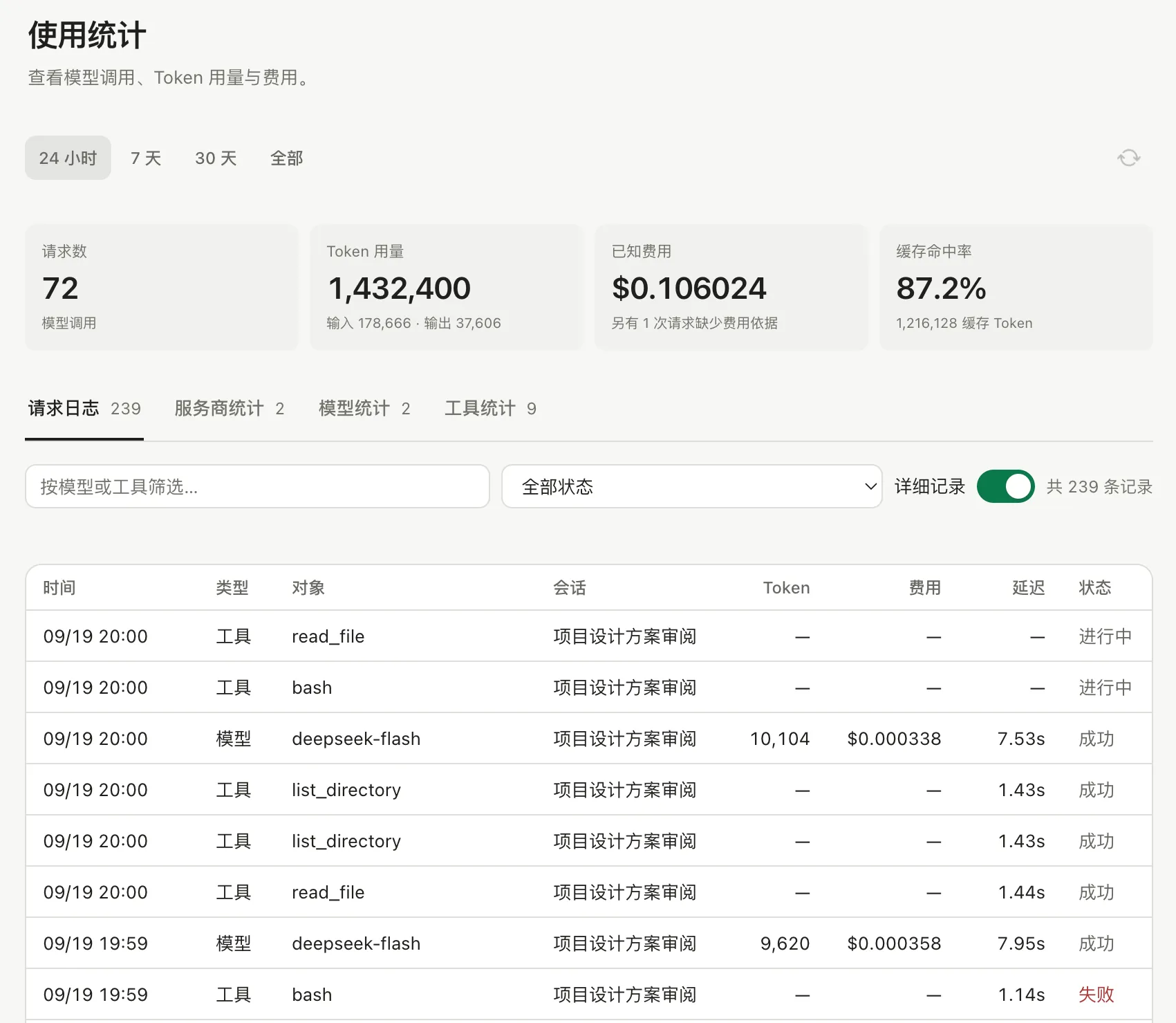Click the 费用 column header
Screen dimensions: 1176x1023
tap(924, 587)
